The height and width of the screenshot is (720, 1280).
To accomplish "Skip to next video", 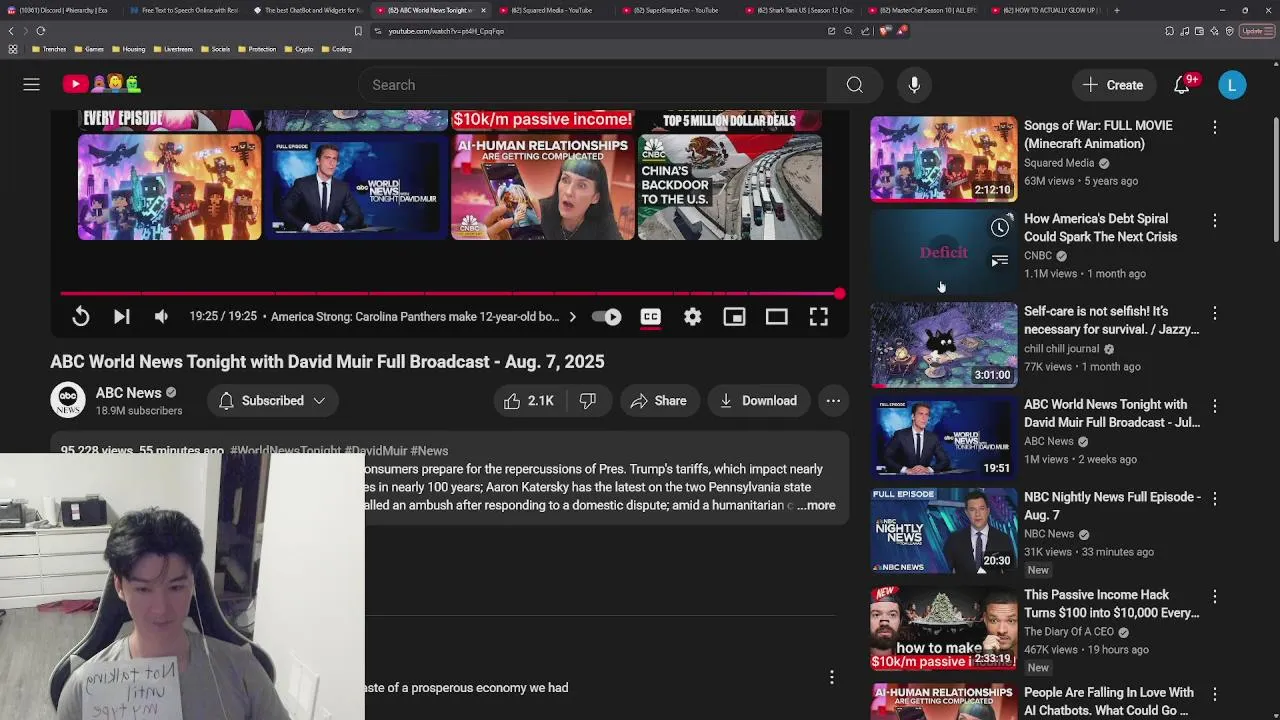I will click(121, 317).
